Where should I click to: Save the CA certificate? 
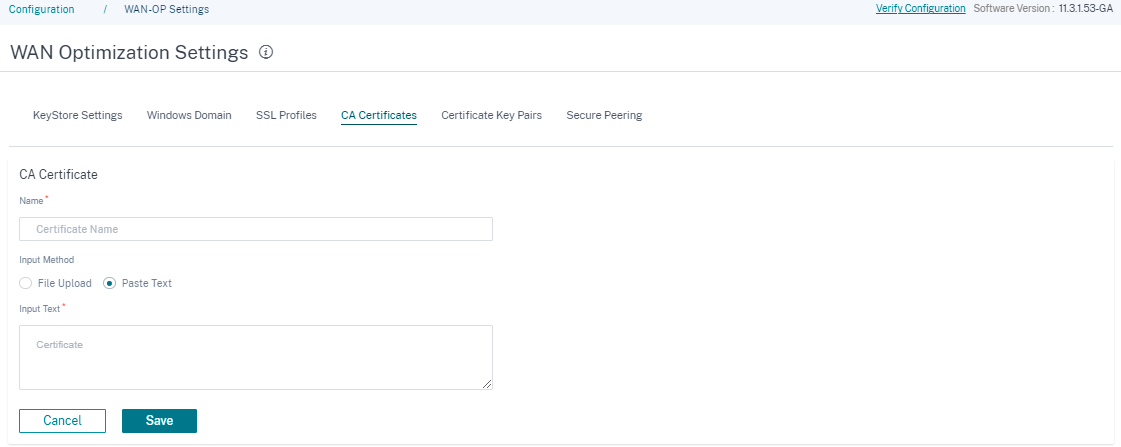159,421
